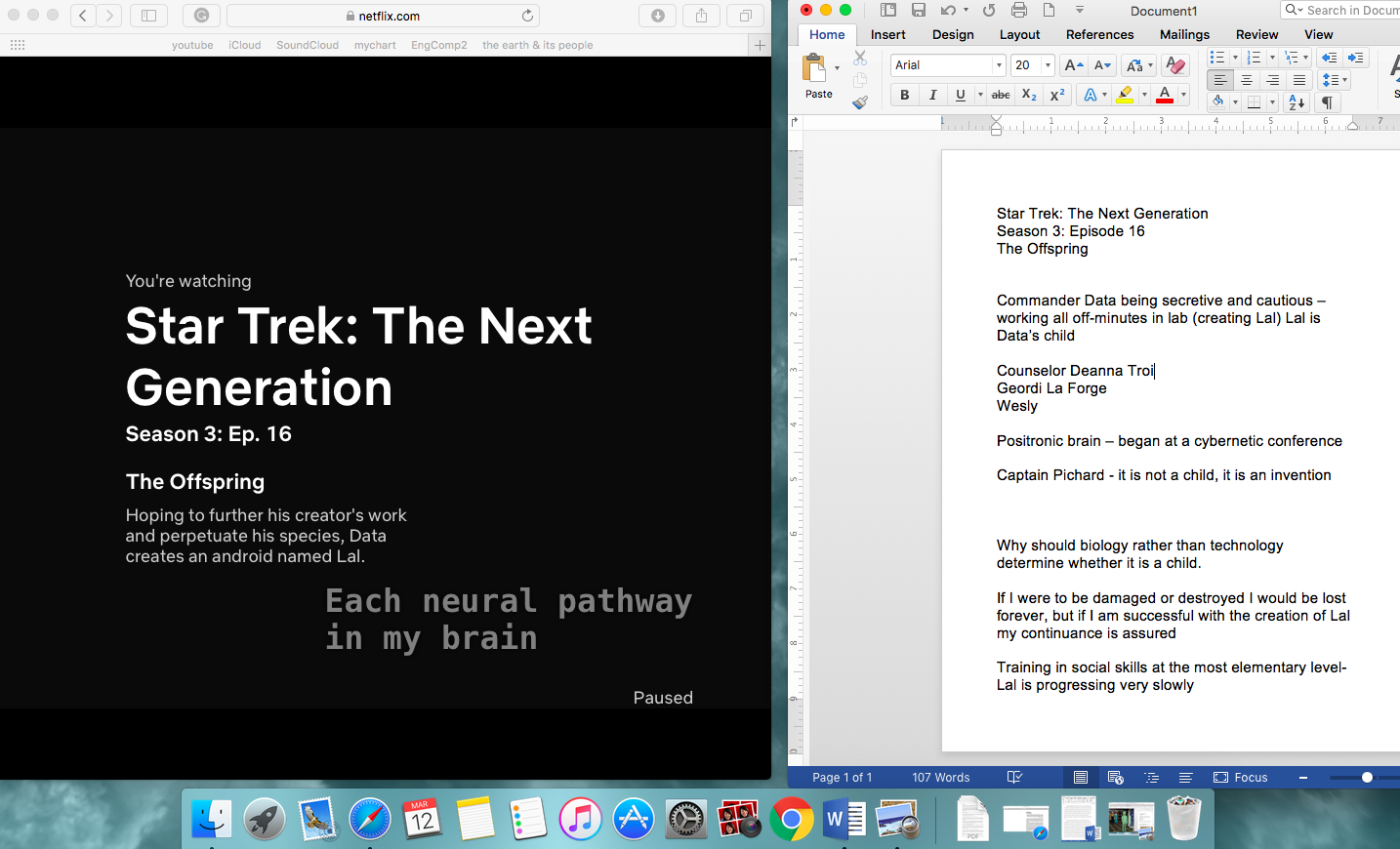Open the font size 20 dropdown
Screen dimensions: 1400x849
(x=1048, y=65)
